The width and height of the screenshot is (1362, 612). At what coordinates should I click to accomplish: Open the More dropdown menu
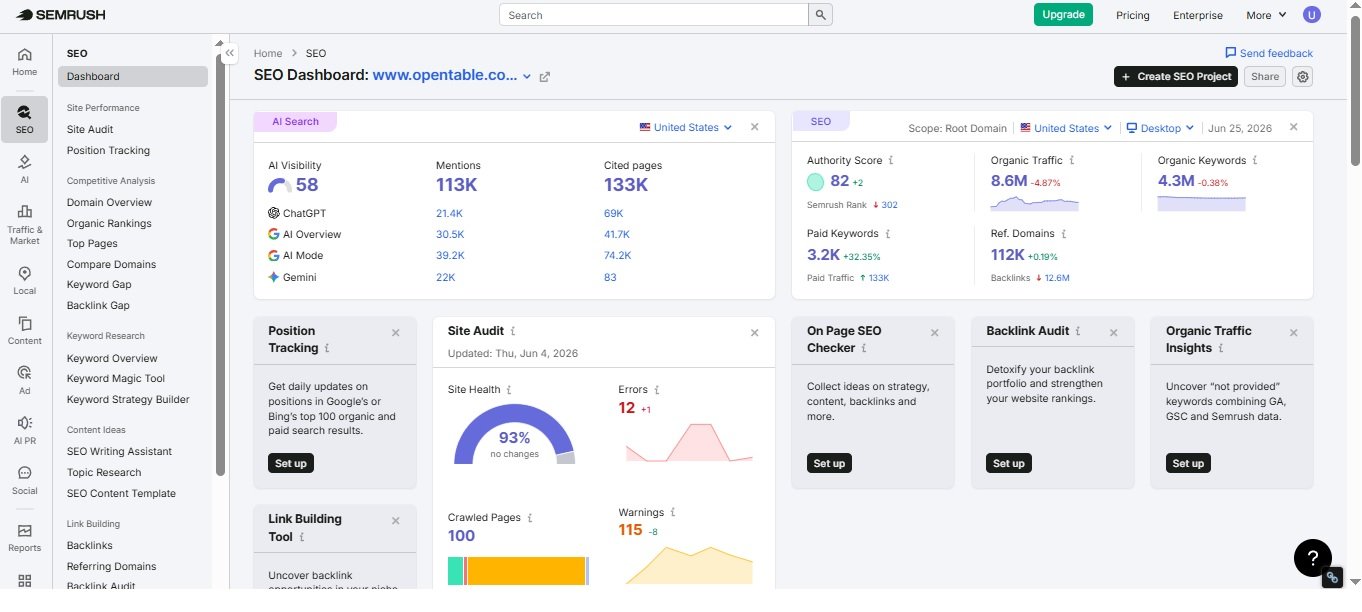tap(1266, 15)
